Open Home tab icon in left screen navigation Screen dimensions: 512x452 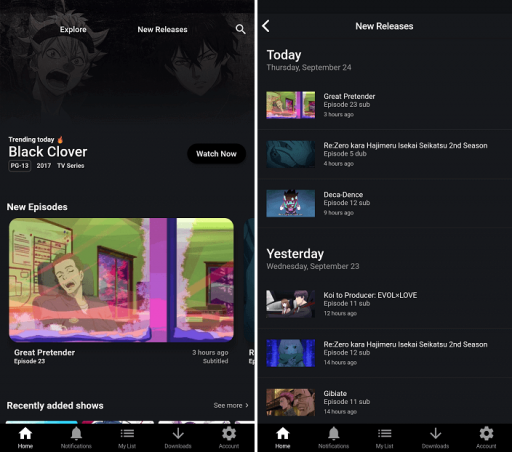(x=25, y=434)
